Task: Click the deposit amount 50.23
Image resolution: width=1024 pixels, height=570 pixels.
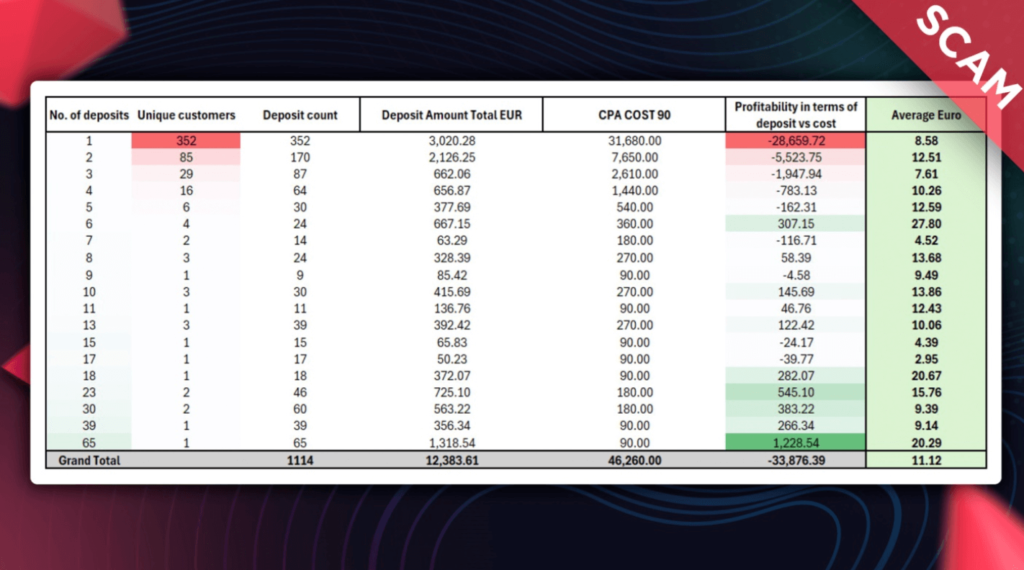Action: tap(452, 359)
